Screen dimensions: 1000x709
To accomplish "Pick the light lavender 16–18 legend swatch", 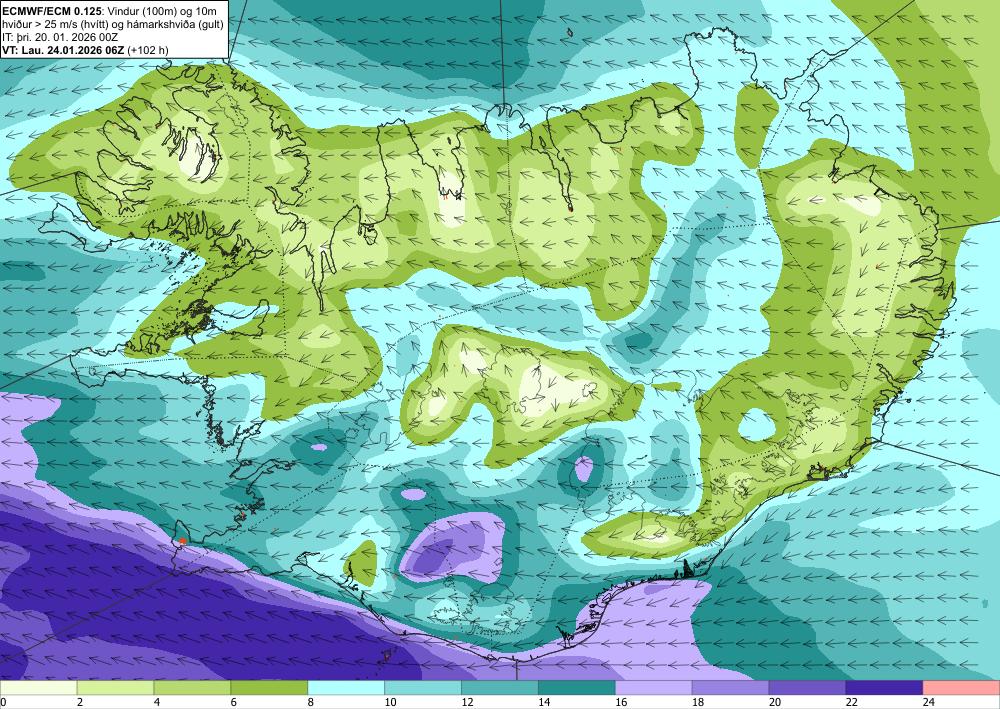I will (654, 688).
